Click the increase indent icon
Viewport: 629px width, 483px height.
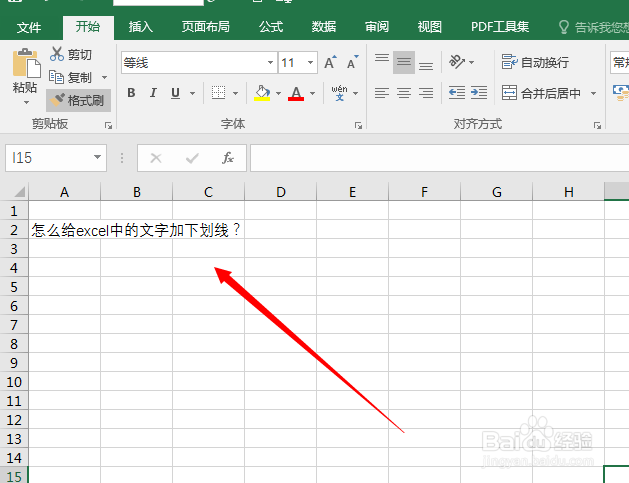pyautogui.click(x=479, y=93)
